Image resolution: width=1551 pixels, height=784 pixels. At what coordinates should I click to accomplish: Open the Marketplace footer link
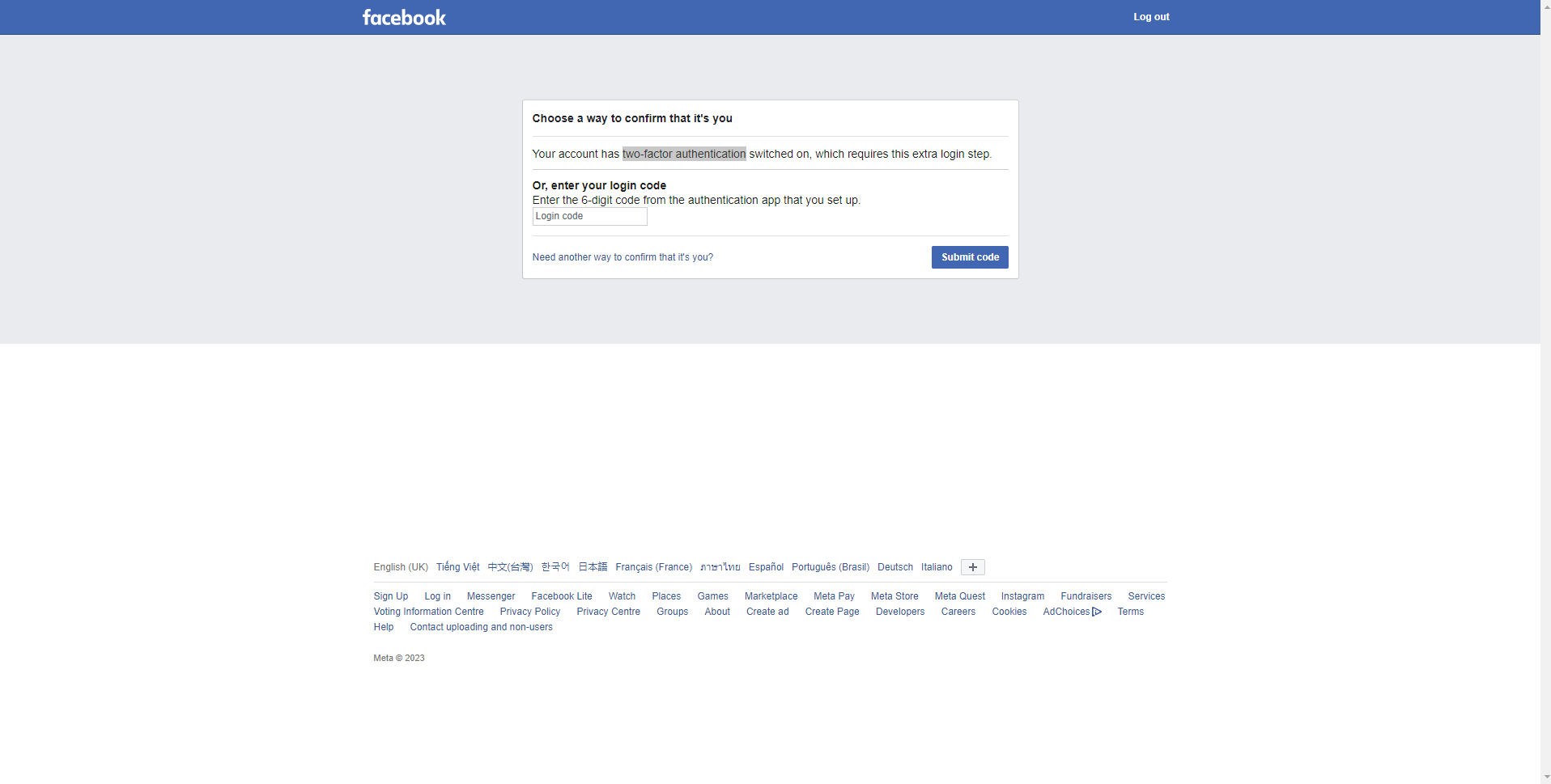771,596
